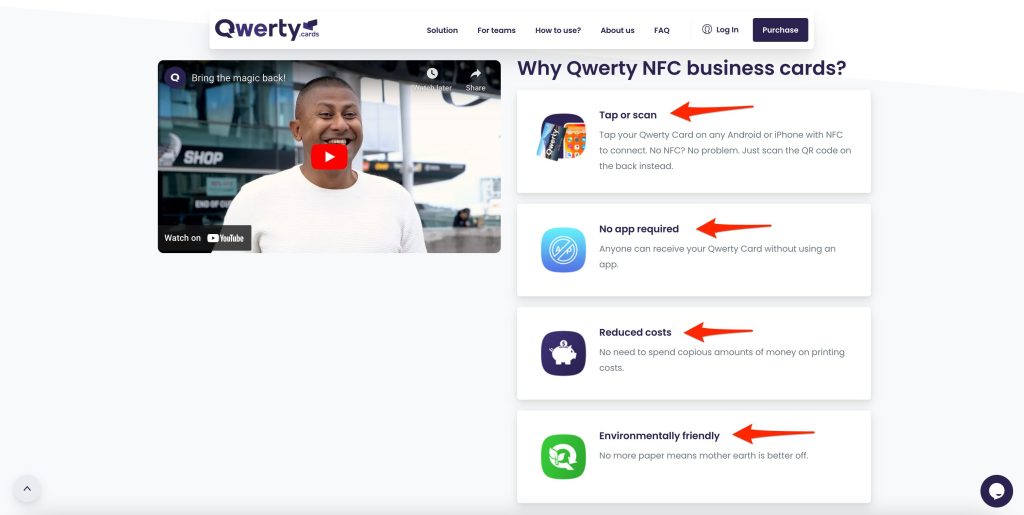The image size is (1024, 515).
Task: Click the Qwerty cards logo
Action: pos(266,29)
